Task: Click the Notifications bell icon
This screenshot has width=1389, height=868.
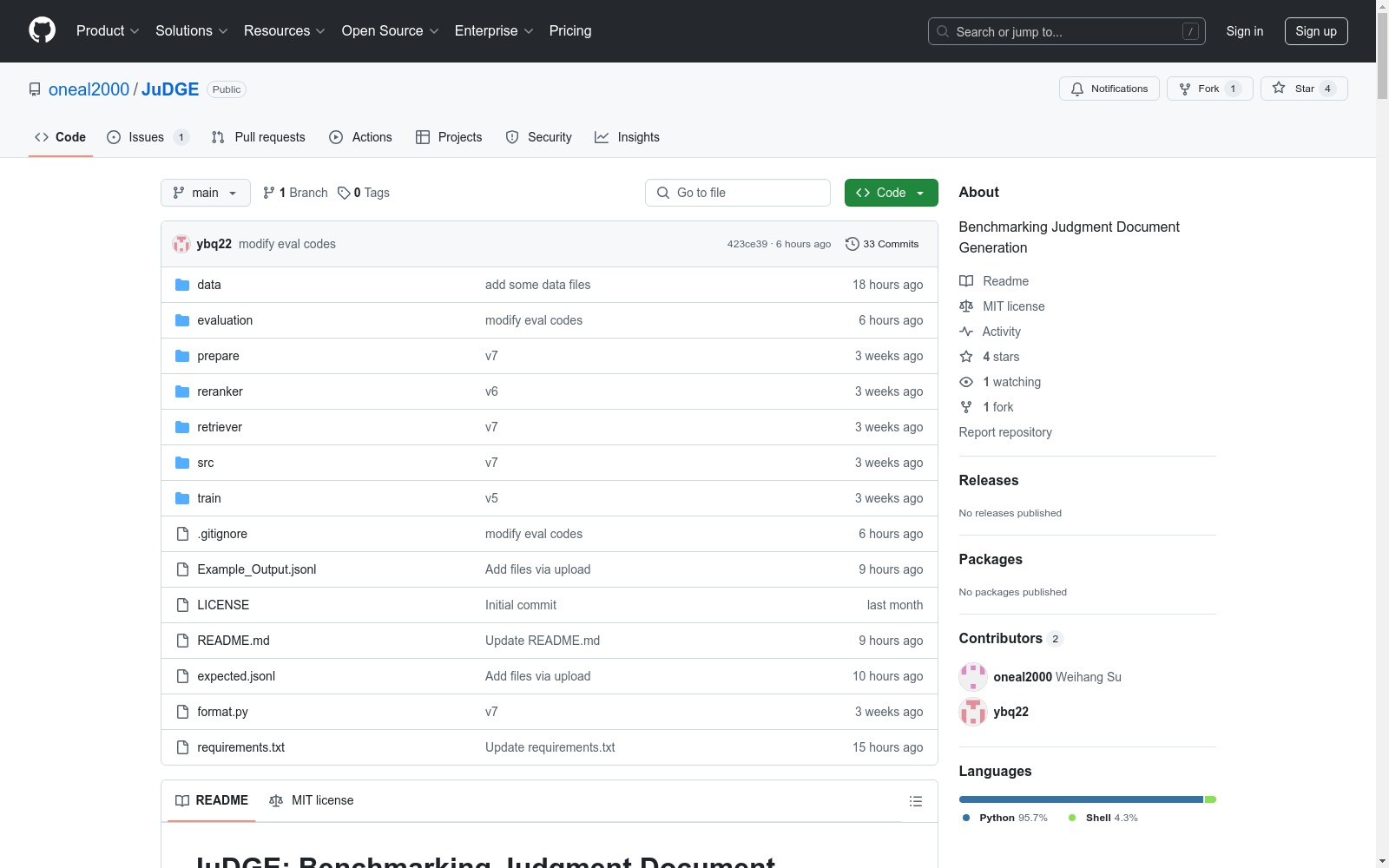Action: [x=1077, y=89]
